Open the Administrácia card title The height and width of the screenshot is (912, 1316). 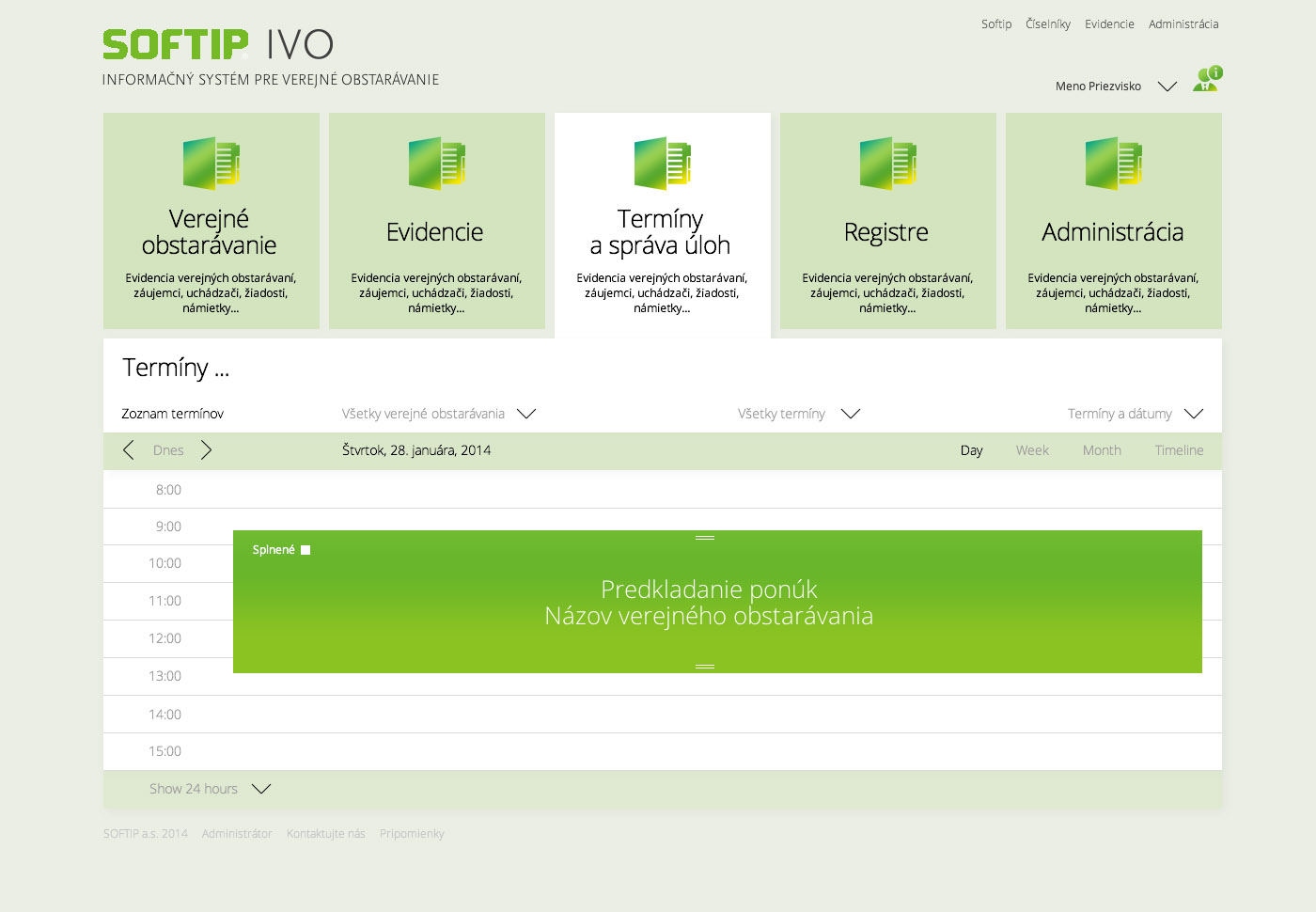click(x=1113, y=232)
